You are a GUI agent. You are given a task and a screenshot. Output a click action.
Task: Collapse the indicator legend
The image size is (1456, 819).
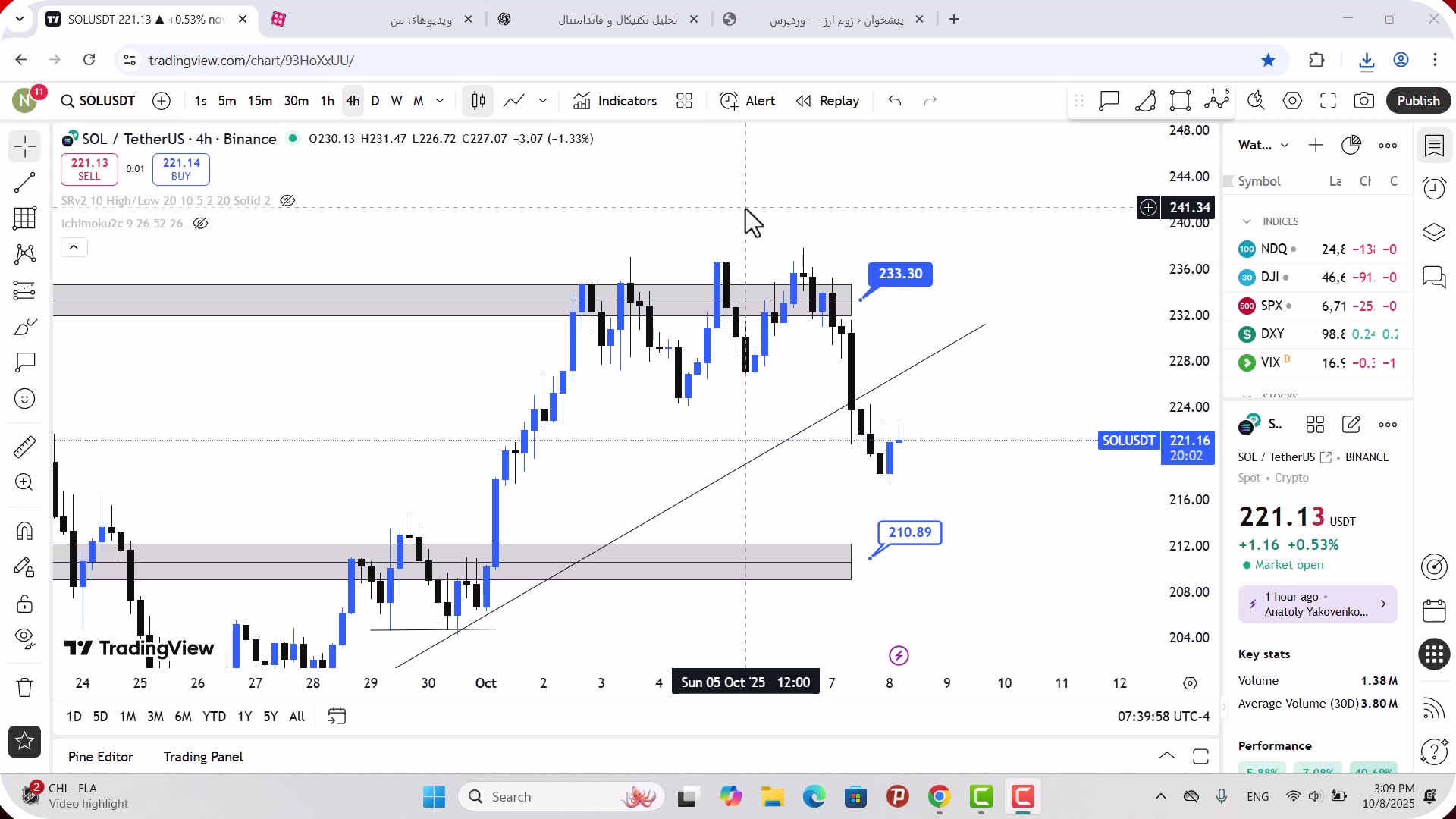(74, 247)
